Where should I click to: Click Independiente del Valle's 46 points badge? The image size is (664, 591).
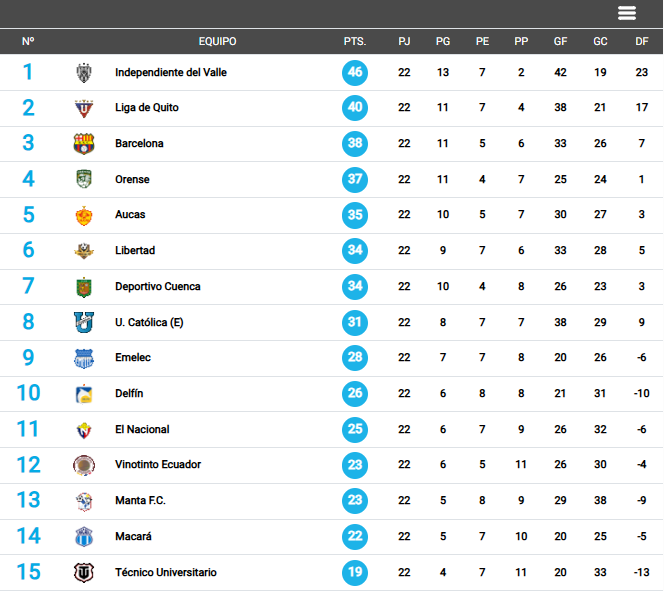point(355,72)
